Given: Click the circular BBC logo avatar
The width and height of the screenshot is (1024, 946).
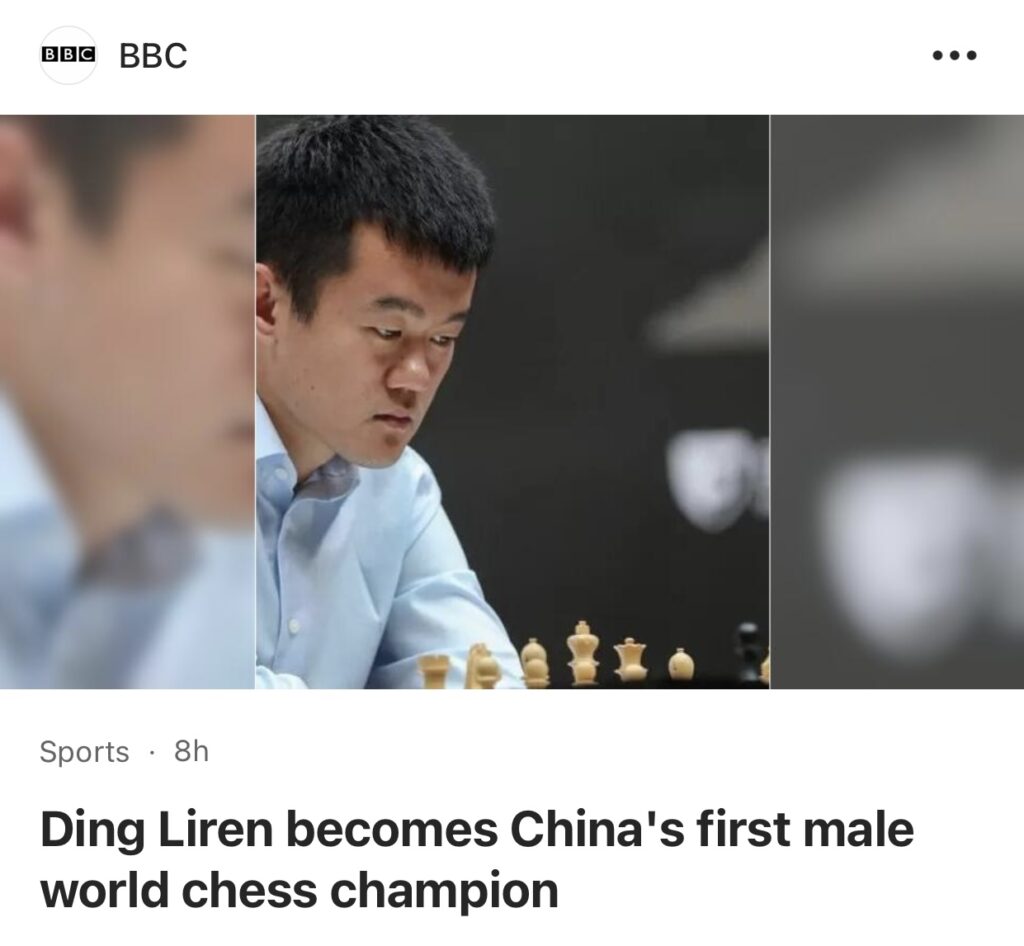Looking at the screenshot, I should click(69, 55).
